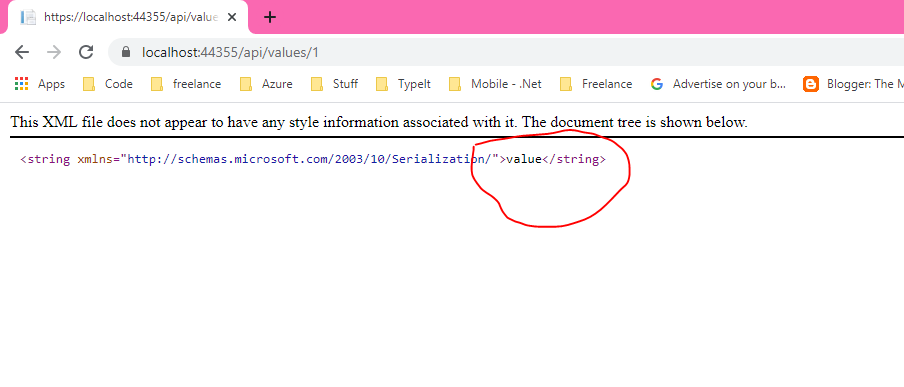Open the Stuff bookmarks folder
The width and height of the screenshot is (904, 387).
pyautogui.click(x=334, y=84)
